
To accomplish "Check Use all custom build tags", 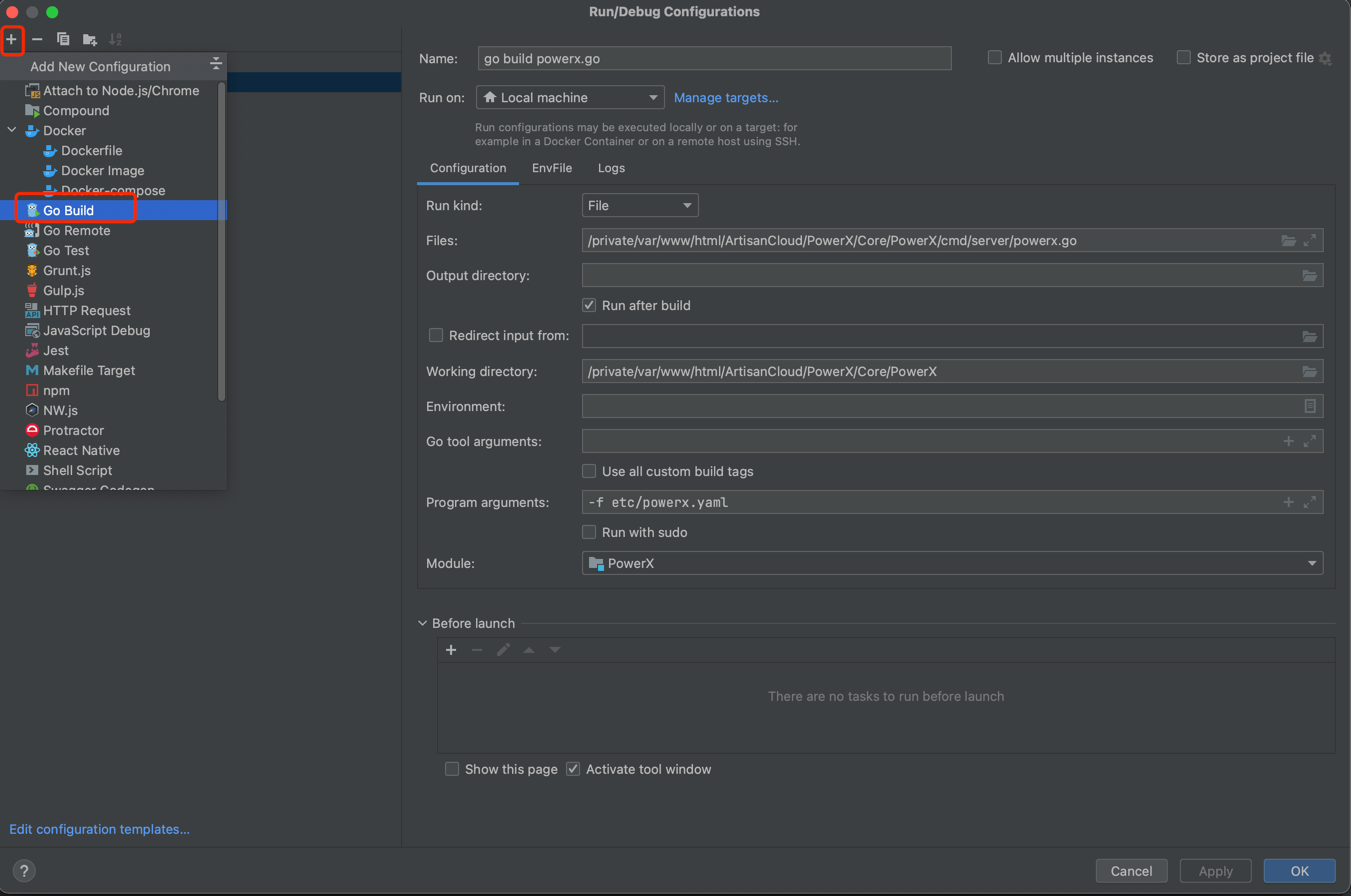I will pyautogui.click(x=589, y=471).
